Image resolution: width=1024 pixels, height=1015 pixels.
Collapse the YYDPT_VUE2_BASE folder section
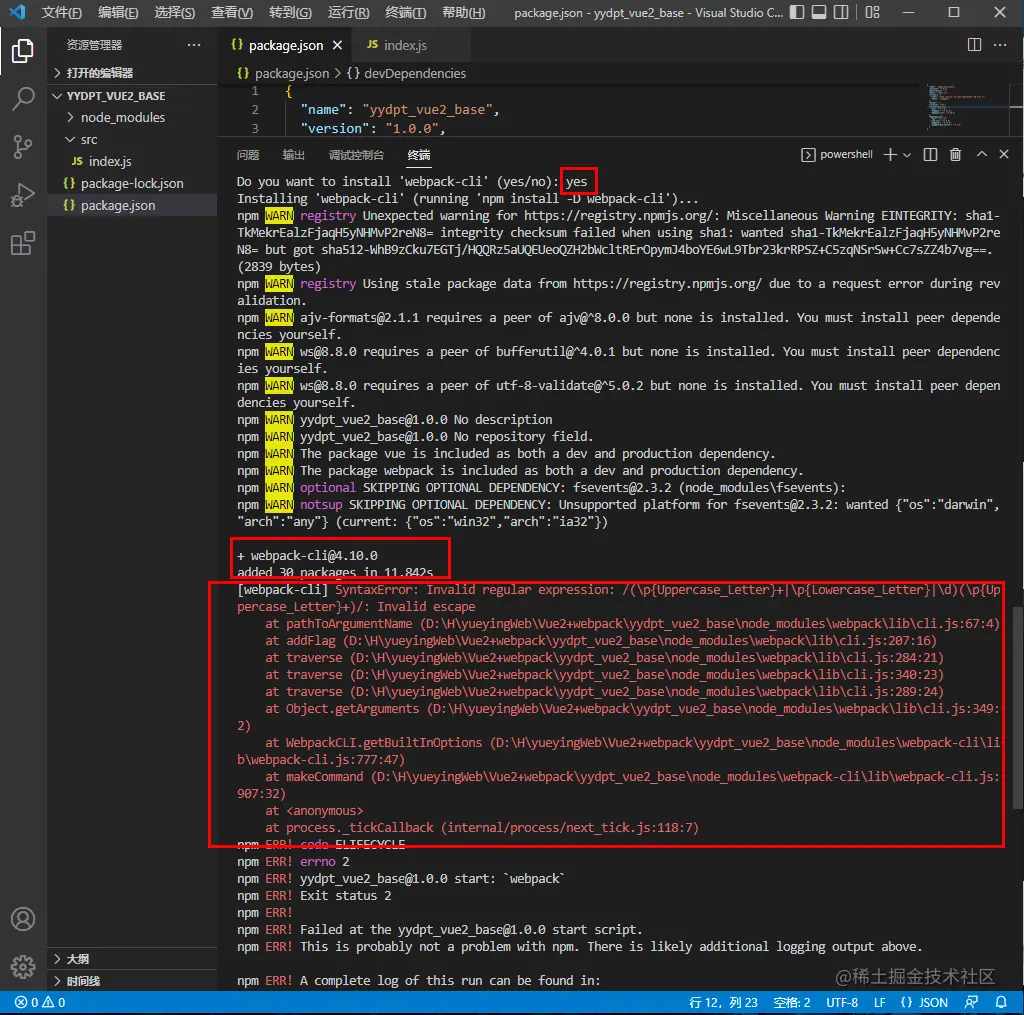pyautogui.click(x=132, y=96)
